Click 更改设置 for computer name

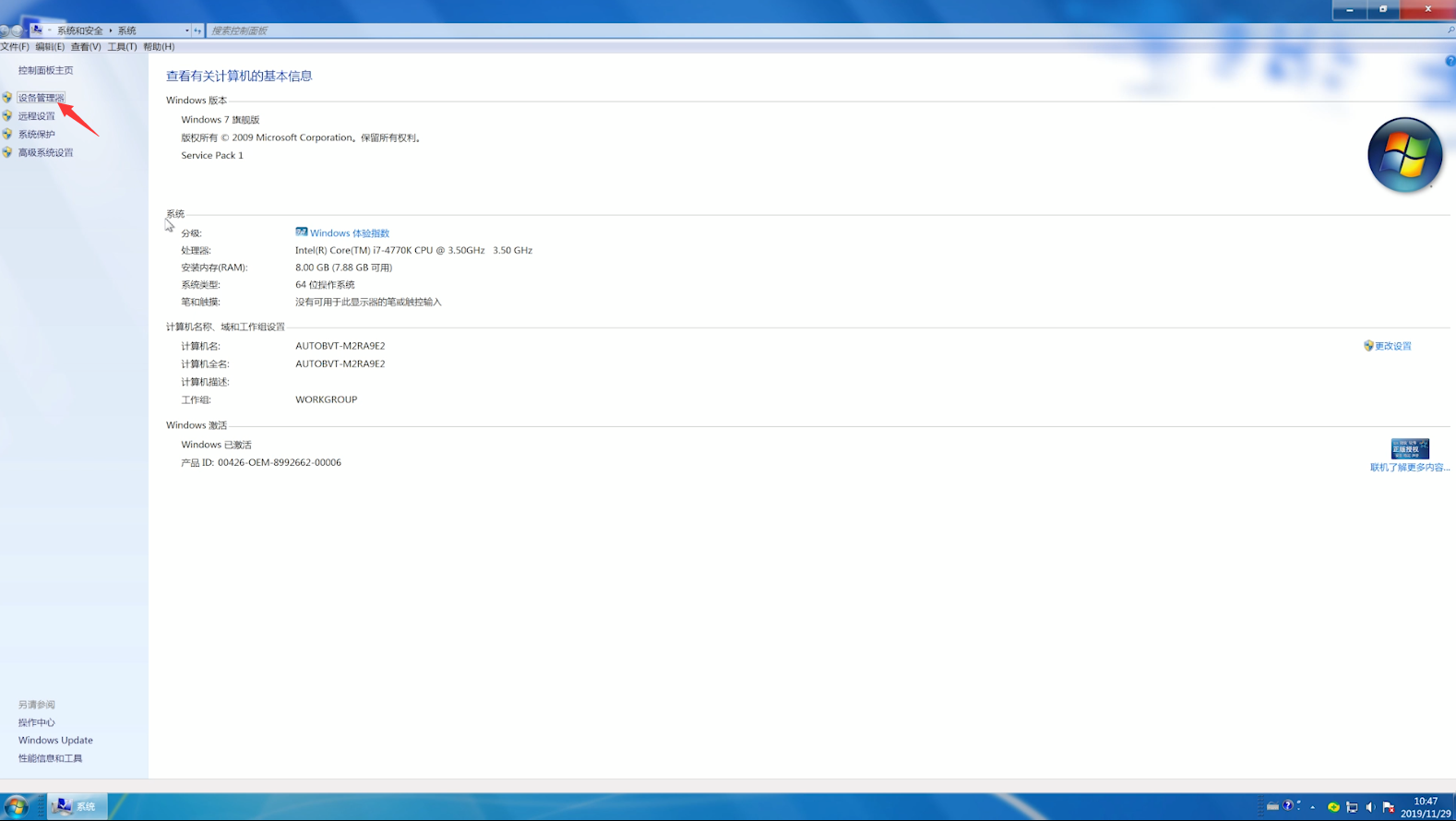[1393, 346]
